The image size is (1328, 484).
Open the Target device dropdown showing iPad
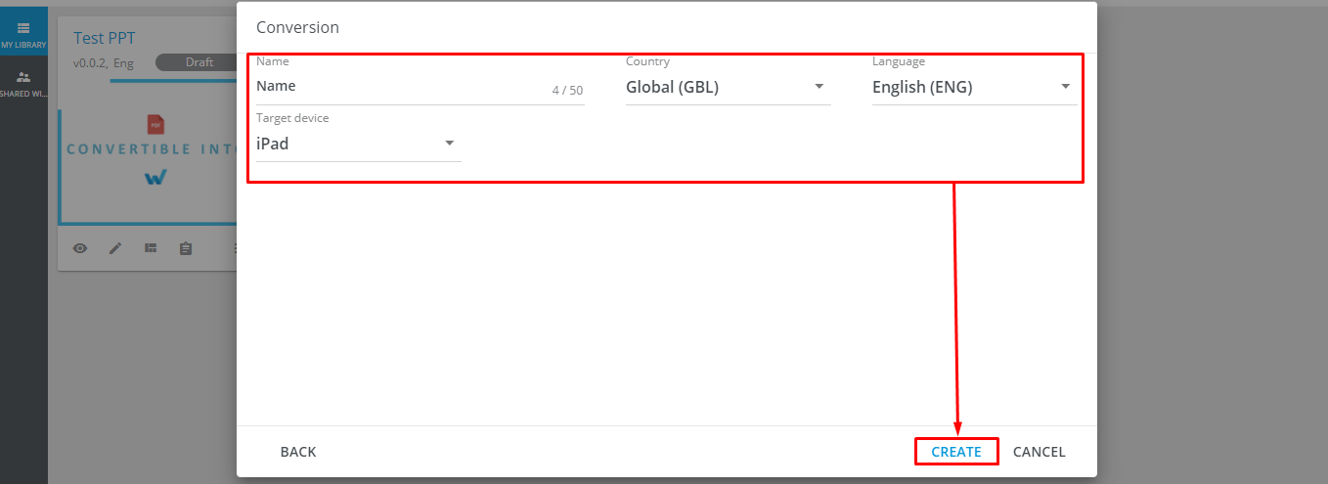pos(357,144)
